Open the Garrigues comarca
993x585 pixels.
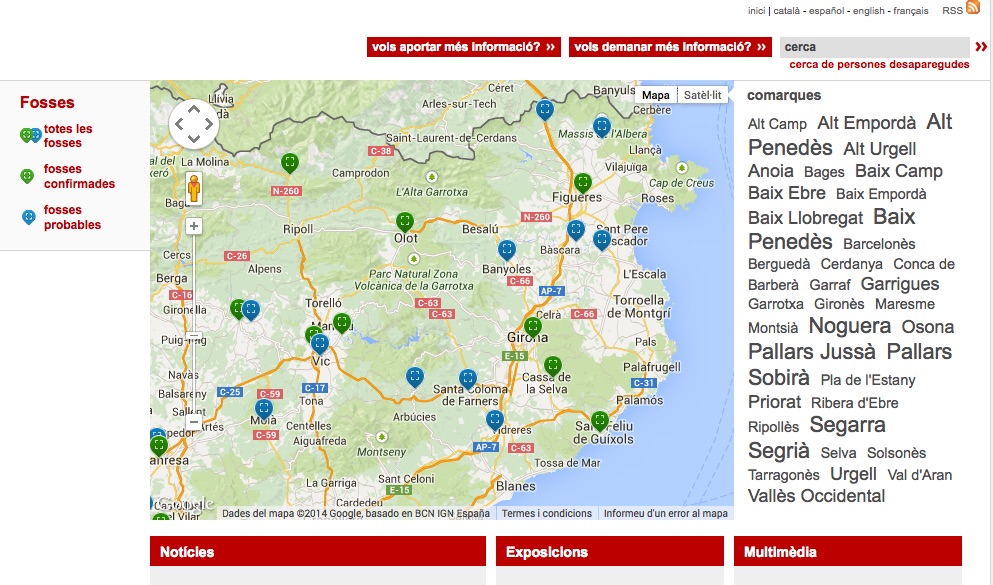tap(900, 284)
